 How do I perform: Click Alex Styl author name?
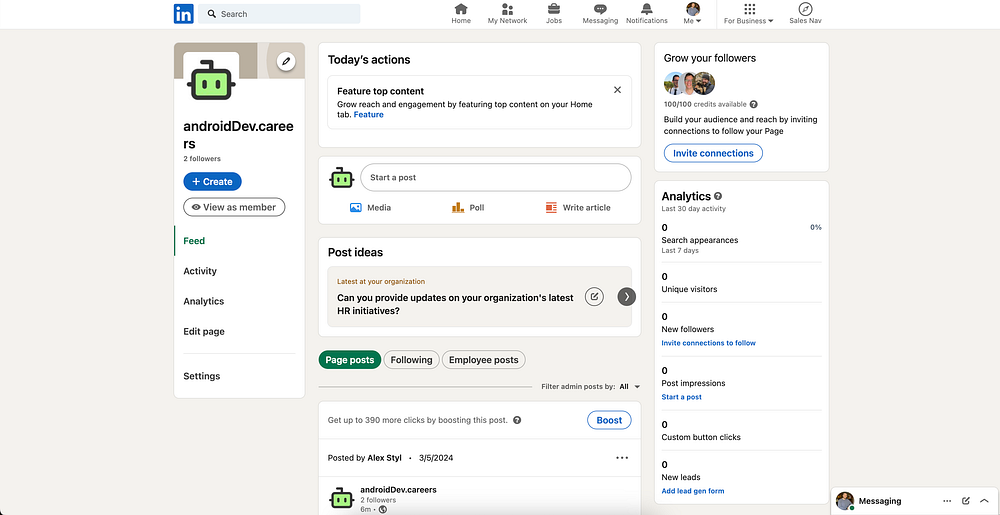385,458
